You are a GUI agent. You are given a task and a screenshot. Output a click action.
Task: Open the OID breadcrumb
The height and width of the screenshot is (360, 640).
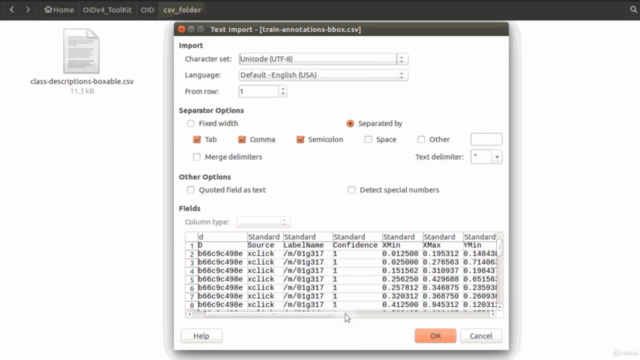147,10
